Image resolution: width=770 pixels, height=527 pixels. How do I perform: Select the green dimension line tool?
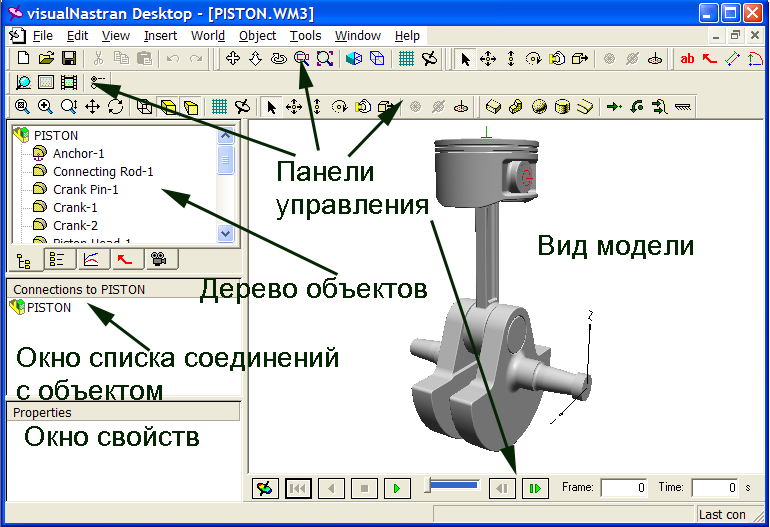point(732,59)
